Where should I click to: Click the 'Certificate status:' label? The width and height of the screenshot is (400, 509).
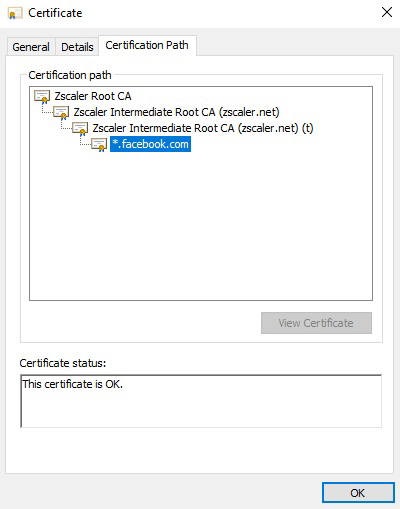63,363
